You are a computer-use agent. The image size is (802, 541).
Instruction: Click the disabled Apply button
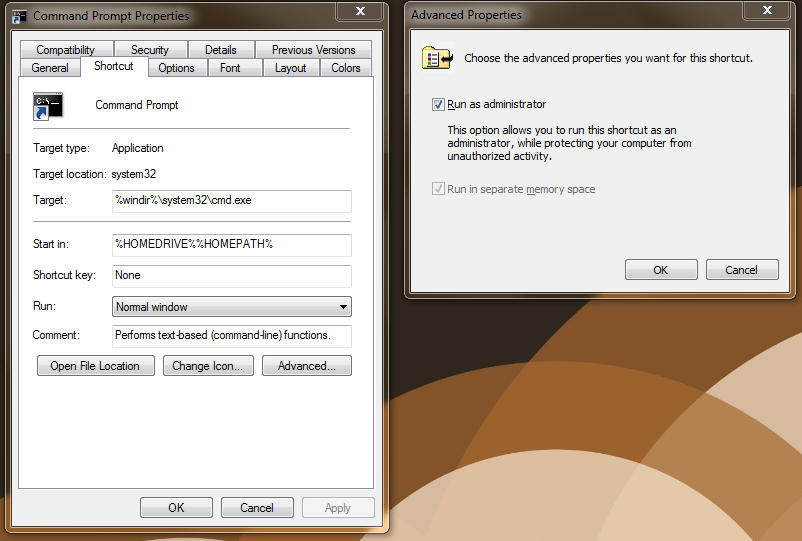click(338, 507)
